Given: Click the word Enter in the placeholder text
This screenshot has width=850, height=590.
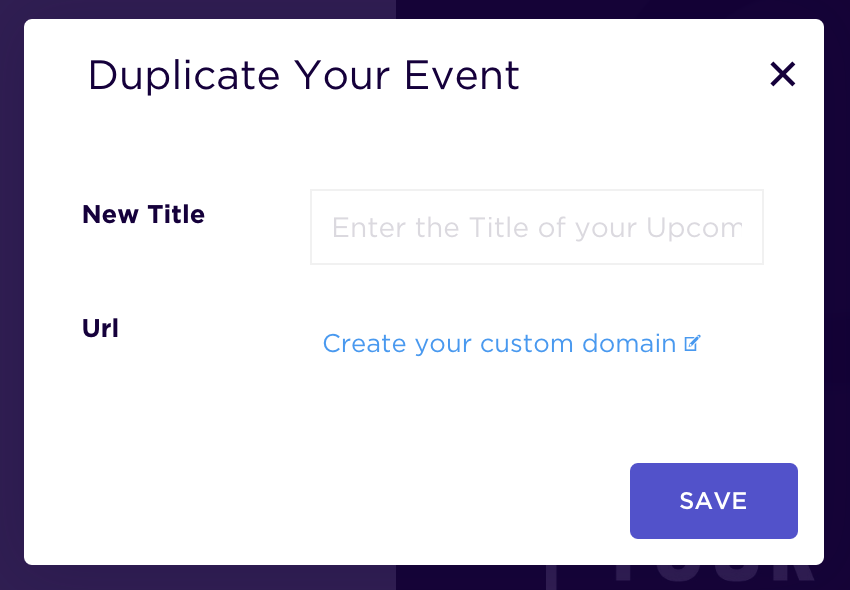Looking at the screenshot, I should (370, 228).
